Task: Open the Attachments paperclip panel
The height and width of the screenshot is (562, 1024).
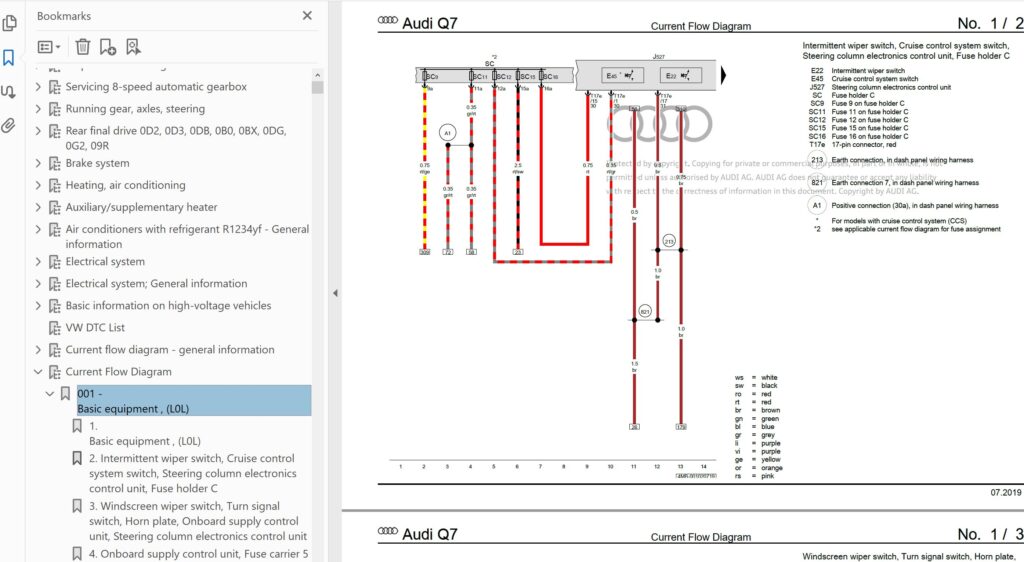Action: click(9, 125)
